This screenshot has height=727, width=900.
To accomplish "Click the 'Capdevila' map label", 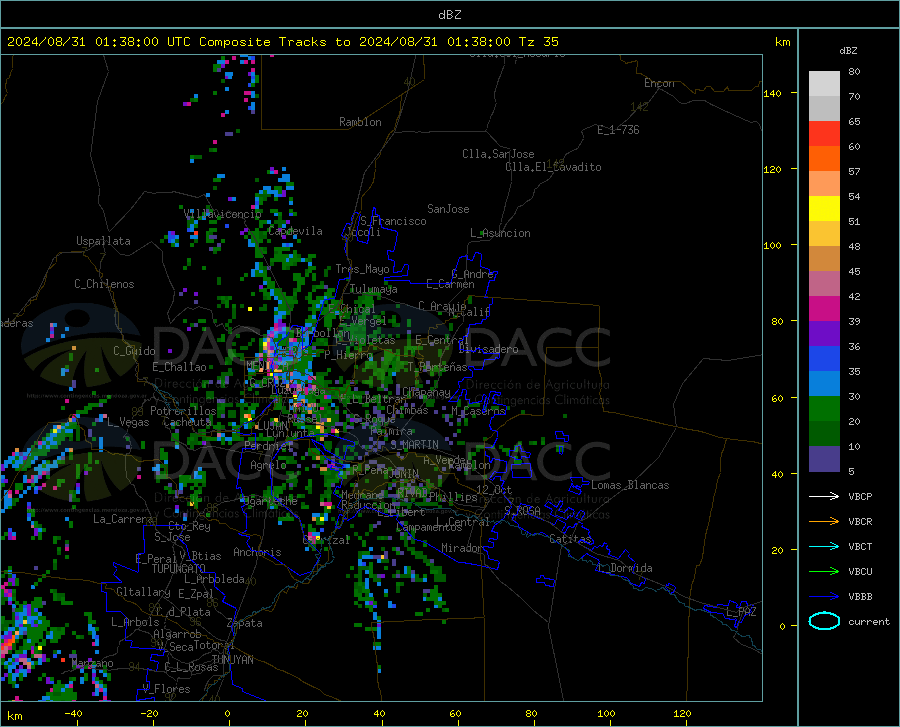I will pyautogui.click(x=295, y=231).
